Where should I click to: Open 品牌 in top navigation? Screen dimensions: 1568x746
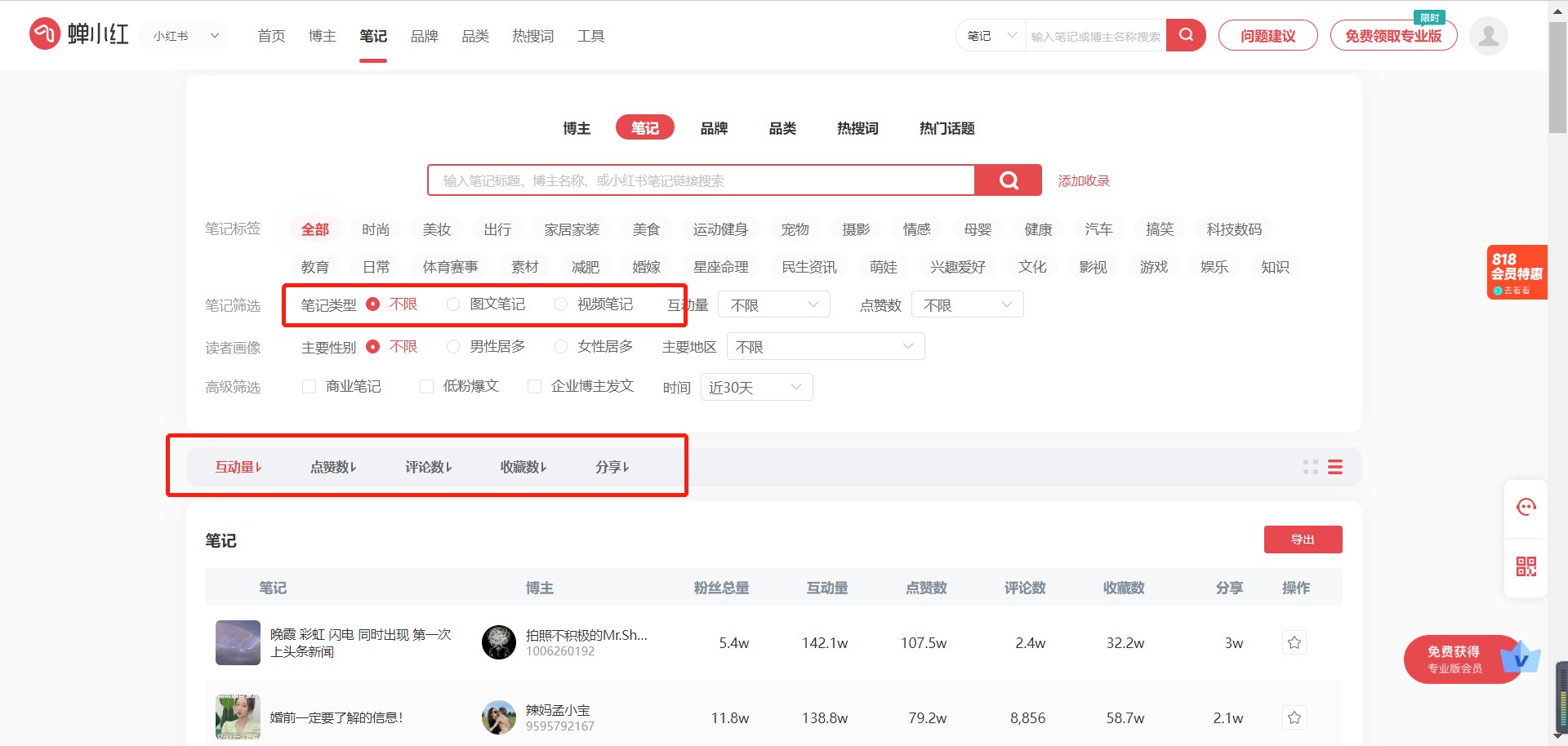click(425, 36)
